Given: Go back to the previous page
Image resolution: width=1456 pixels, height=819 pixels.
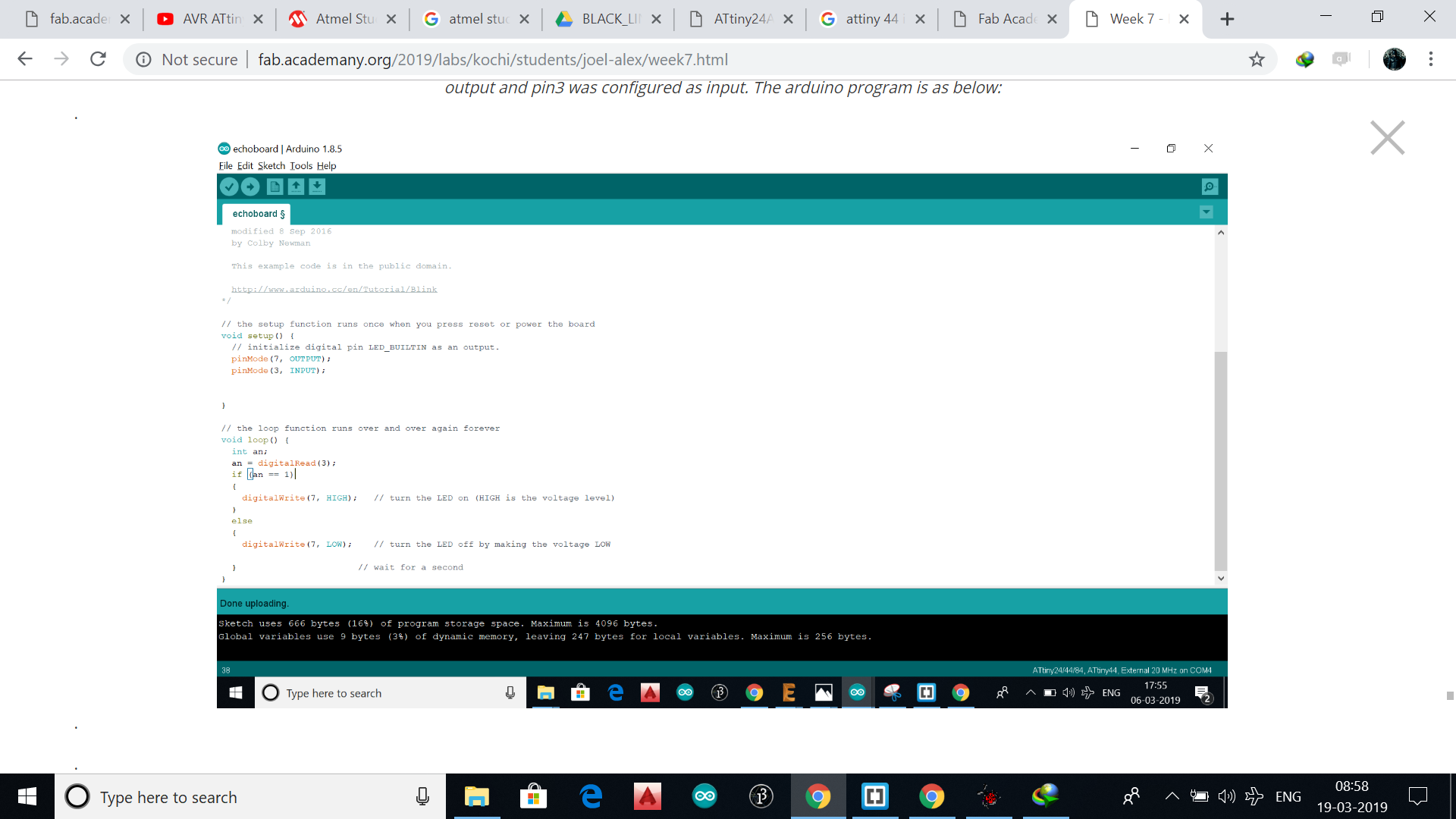Looking at the screenshot, I should click(25, 59).
